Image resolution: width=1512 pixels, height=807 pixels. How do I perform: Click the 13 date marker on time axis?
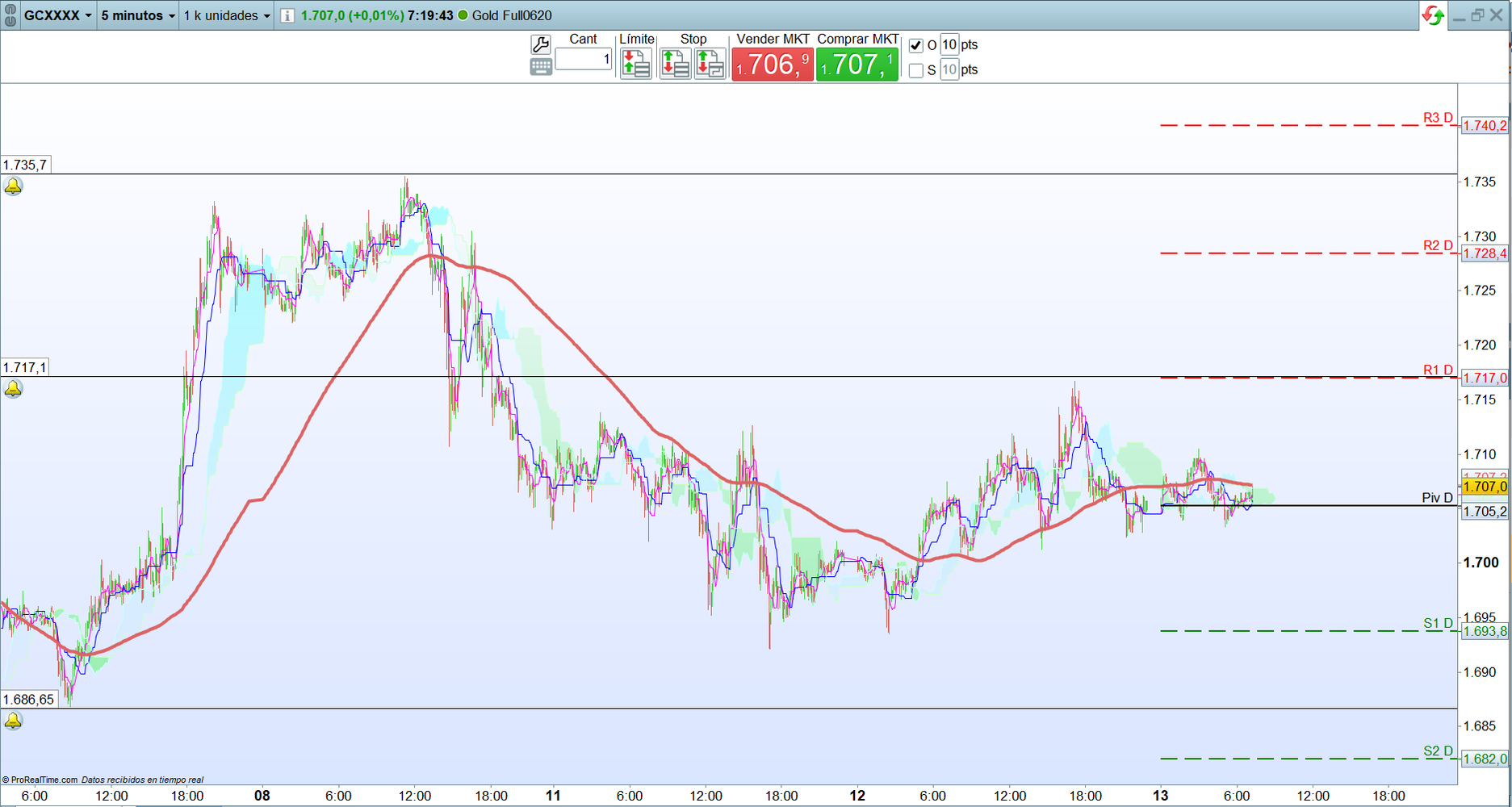(1161, 796)
